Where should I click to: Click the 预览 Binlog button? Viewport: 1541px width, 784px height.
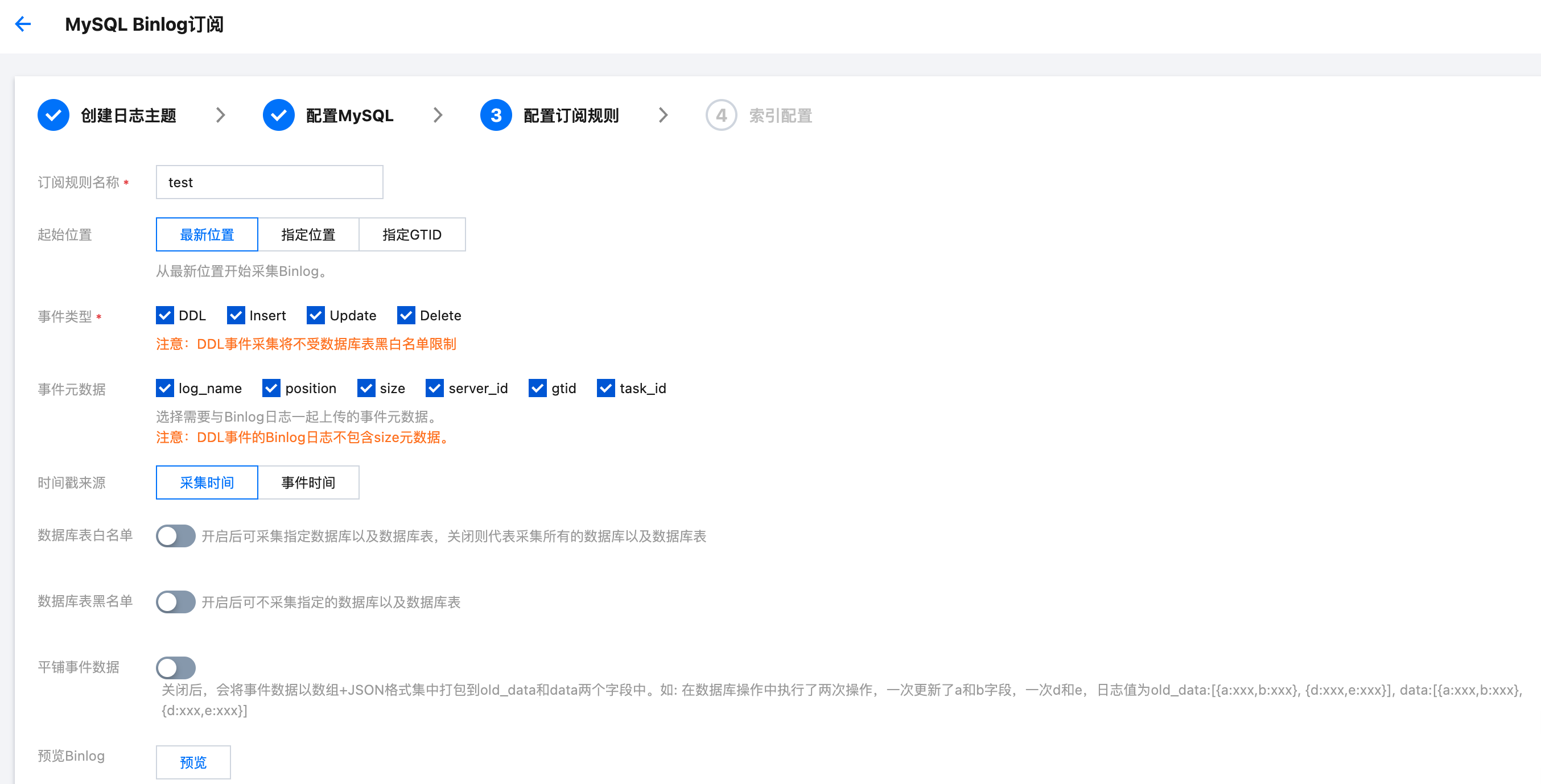pyautogui.click(x=192, y=762)
